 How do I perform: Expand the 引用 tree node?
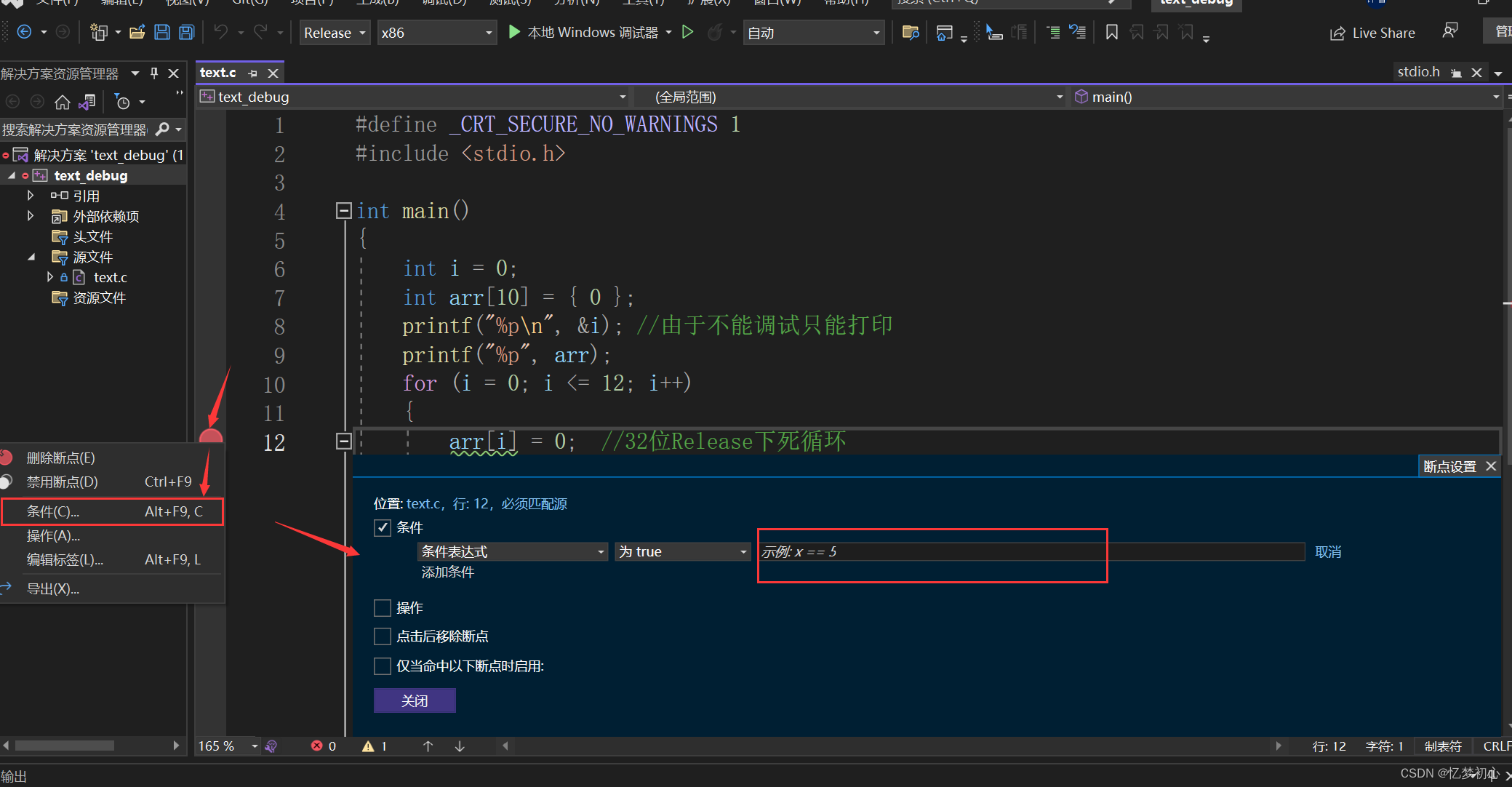click(31, 195)
